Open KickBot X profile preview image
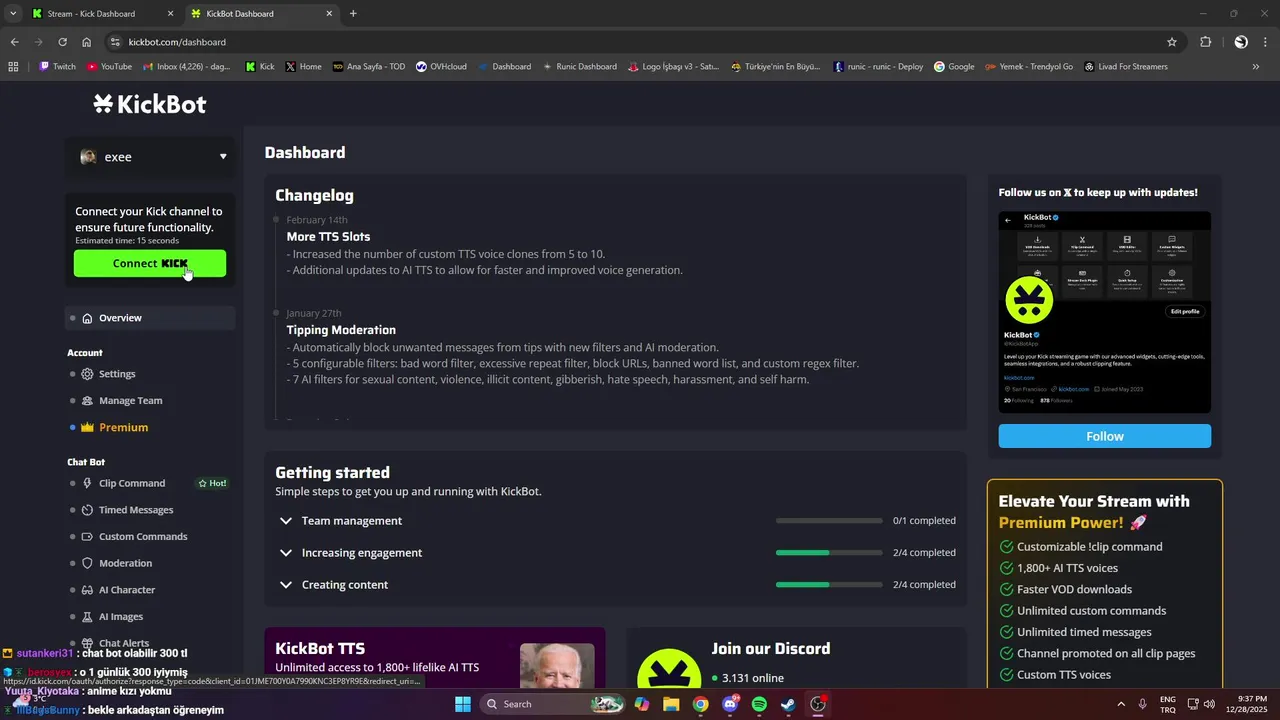This screenshot has width=1280, height=720. point(1104,312)
